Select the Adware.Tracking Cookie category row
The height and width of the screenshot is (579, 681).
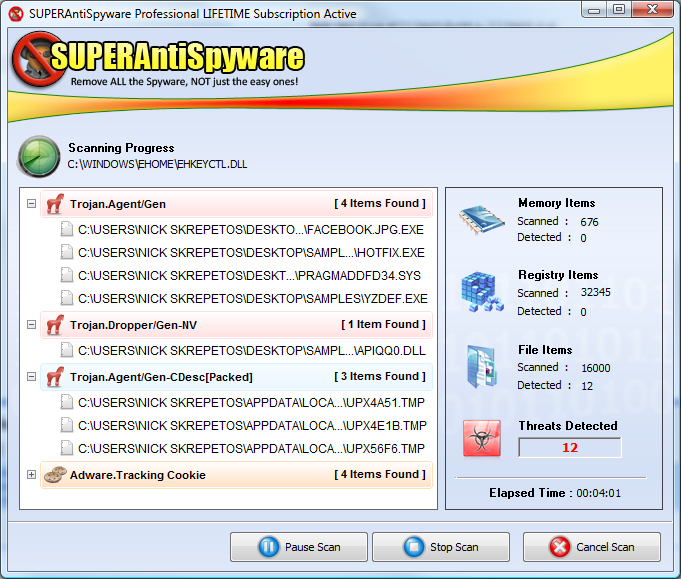236,475
